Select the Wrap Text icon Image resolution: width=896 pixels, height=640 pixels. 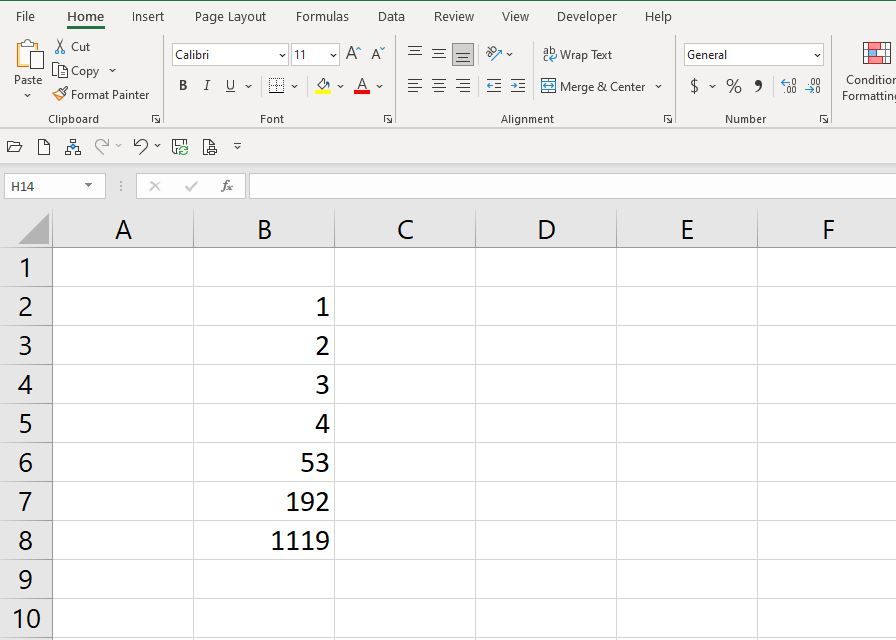(x=577, y=54)
